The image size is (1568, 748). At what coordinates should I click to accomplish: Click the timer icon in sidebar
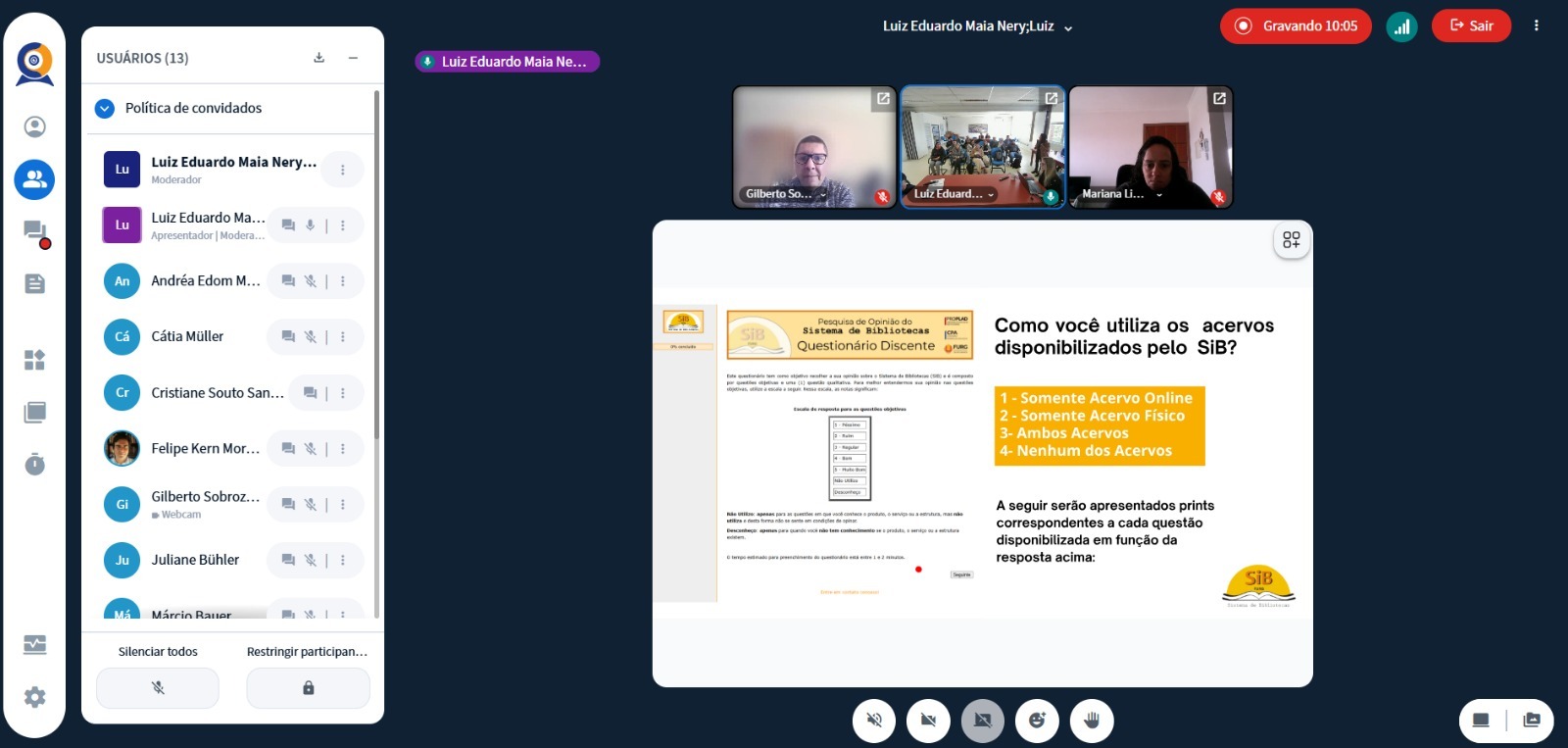[34, 464]
